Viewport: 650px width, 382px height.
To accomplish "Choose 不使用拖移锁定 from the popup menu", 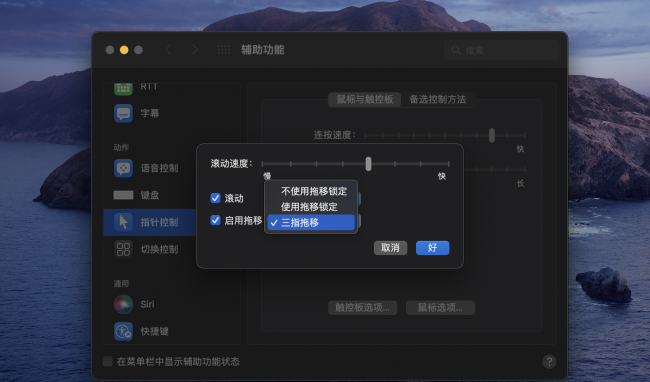I will tap(311, 191).
